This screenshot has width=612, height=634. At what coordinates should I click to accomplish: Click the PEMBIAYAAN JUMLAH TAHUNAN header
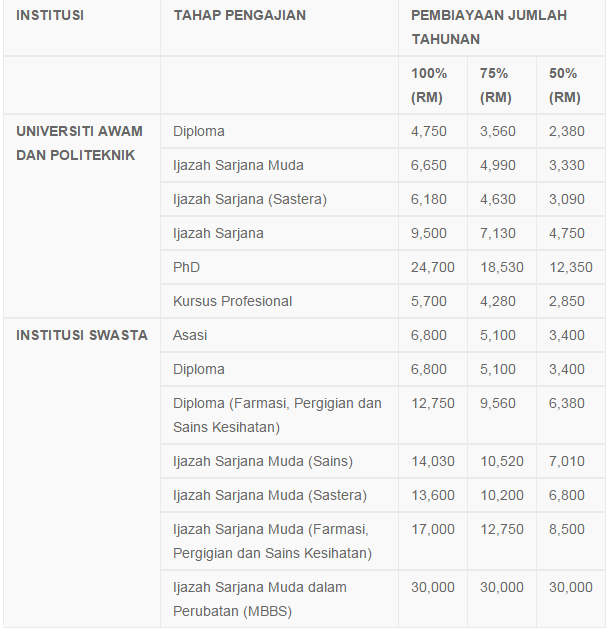[x=488, y=27]
